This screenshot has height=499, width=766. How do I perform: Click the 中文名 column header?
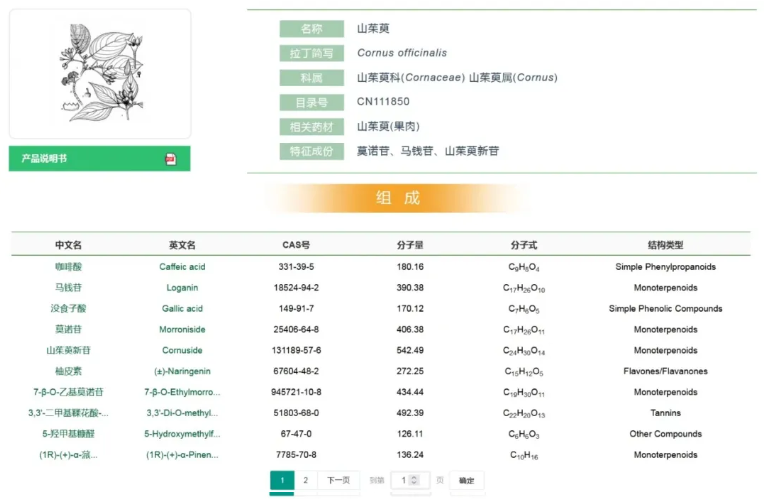pos(68,245)
